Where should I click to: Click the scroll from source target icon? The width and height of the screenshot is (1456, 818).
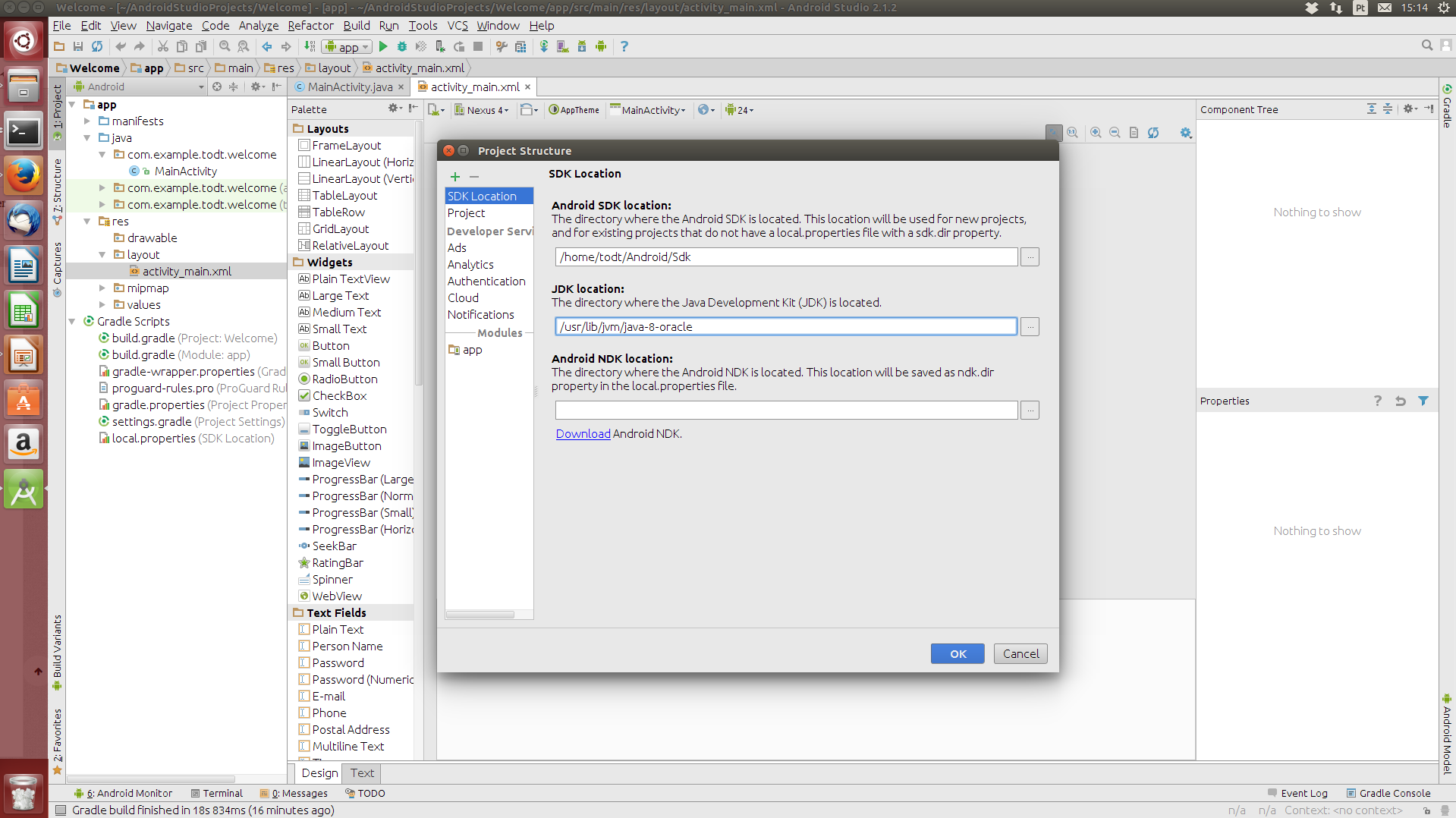coord(217,87)
